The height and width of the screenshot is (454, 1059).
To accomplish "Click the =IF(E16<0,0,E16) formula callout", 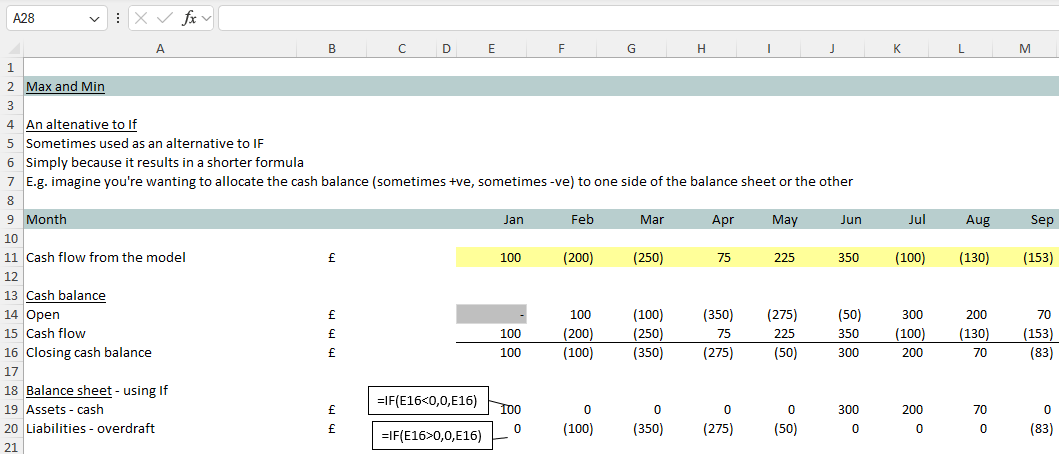I will (x=429, y=401).
